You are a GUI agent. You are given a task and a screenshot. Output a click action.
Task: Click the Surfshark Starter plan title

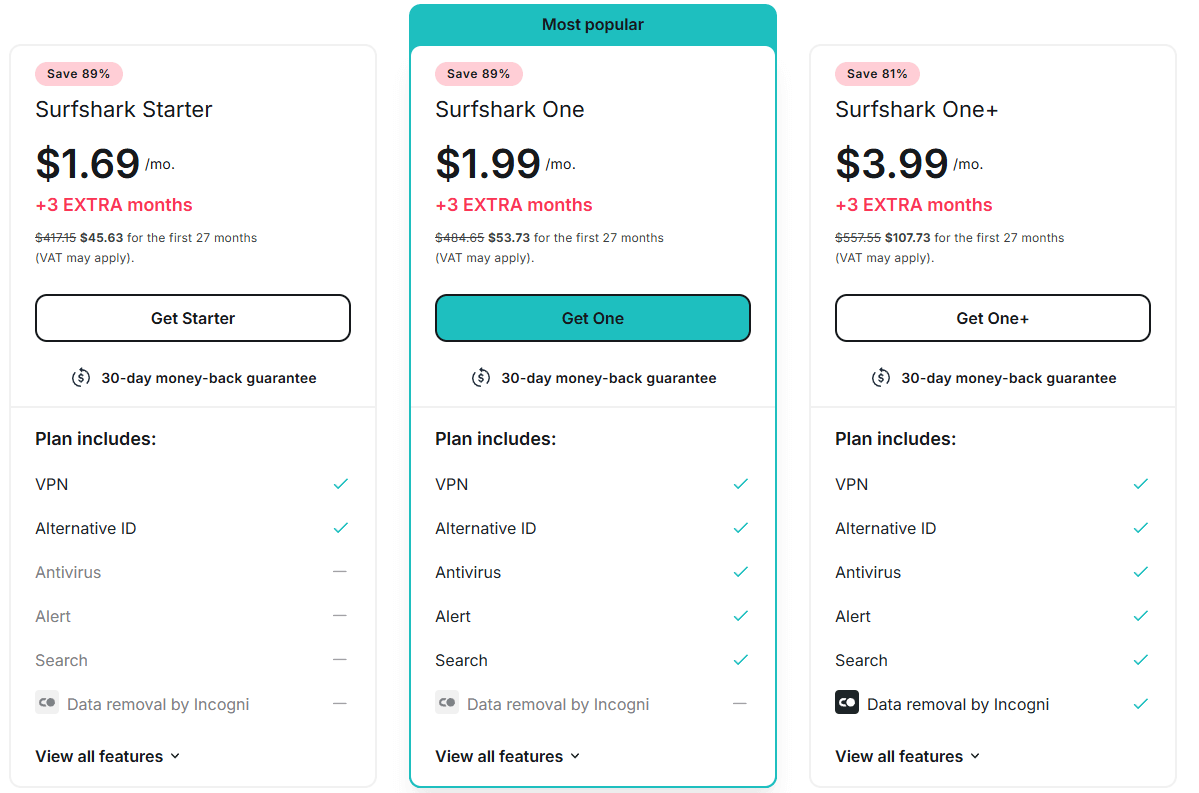pyautogui.click(x=124, y=109)
